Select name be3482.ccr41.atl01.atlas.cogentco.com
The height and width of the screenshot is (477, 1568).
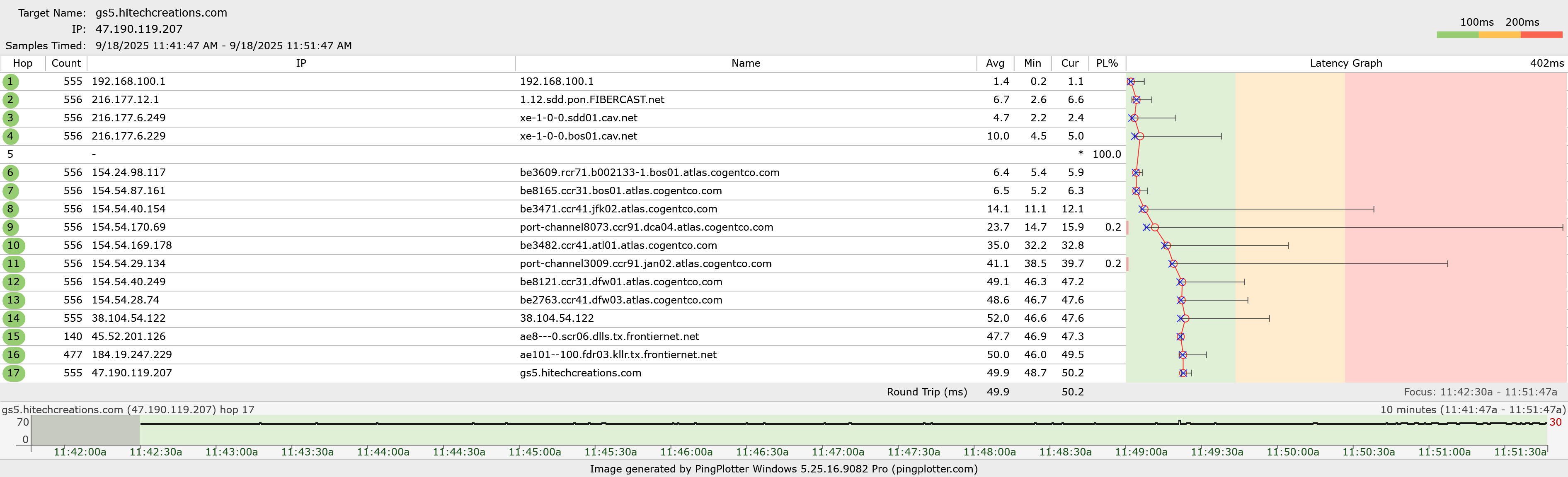point(618,246)
